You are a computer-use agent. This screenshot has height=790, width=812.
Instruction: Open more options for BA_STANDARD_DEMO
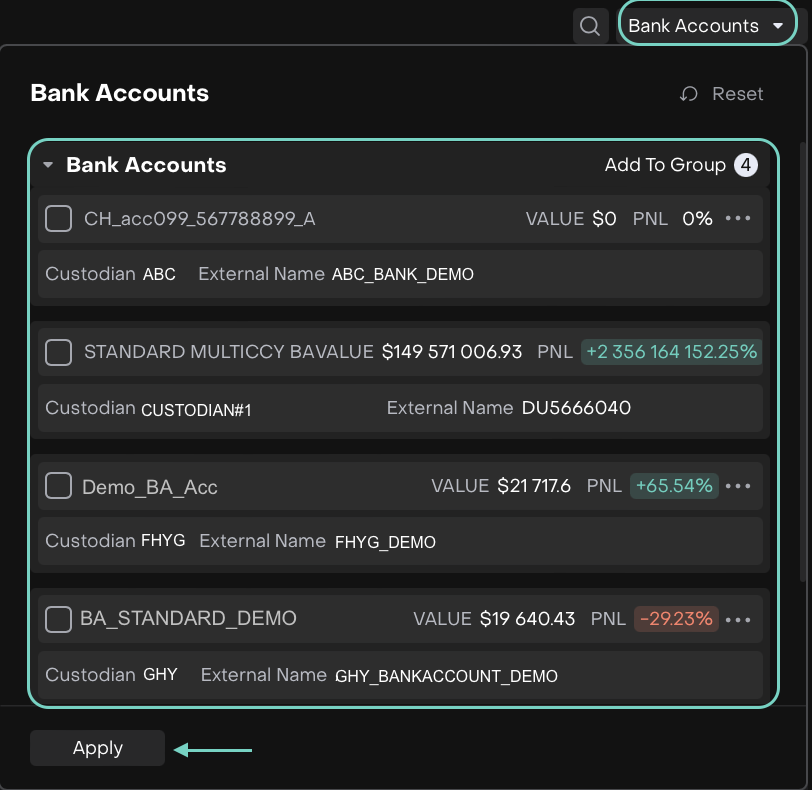coord(738,619)
